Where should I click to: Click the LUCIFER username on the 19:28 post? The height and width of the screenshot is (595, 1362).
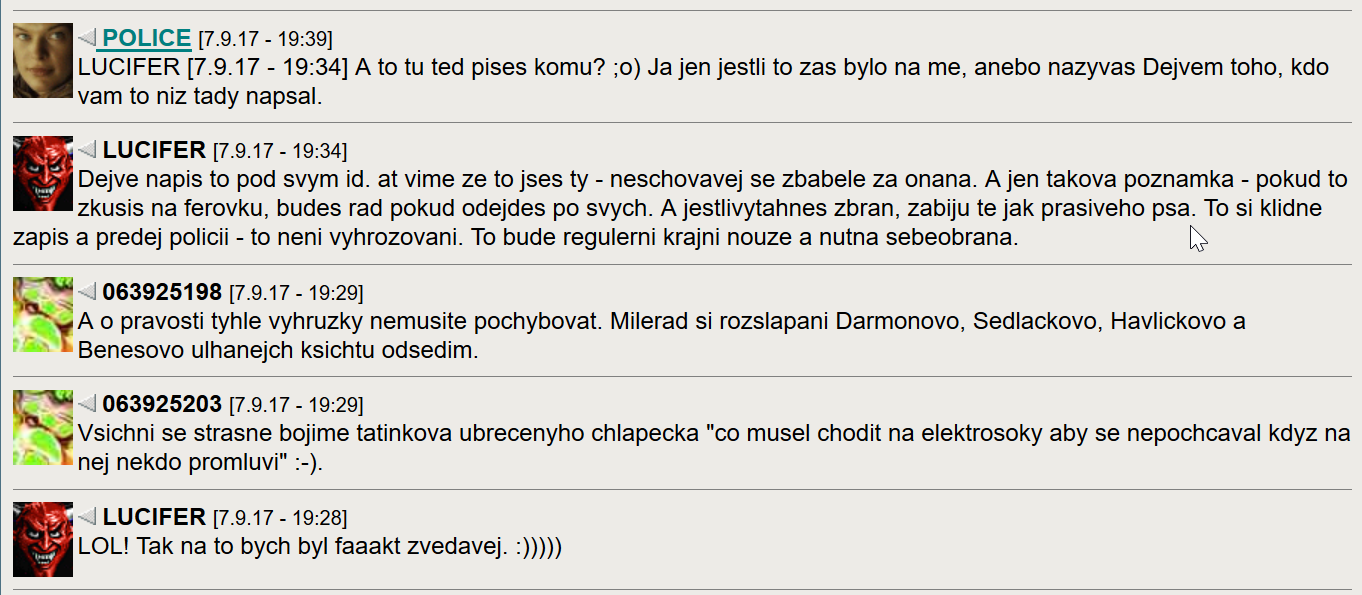pyautogui.click(x=154, y=518)
